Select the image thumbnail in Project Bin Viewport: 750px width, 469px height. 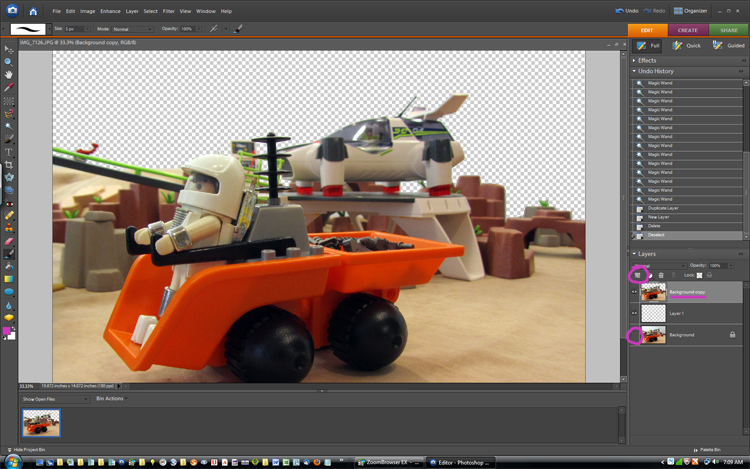click(42, 422)
